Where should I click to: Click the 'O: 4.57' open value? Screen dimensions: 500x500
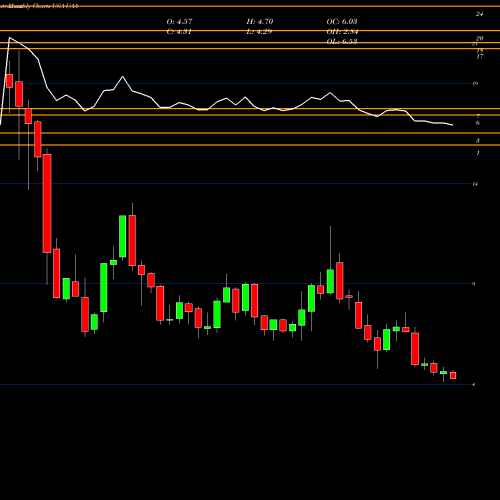point(179,22)
